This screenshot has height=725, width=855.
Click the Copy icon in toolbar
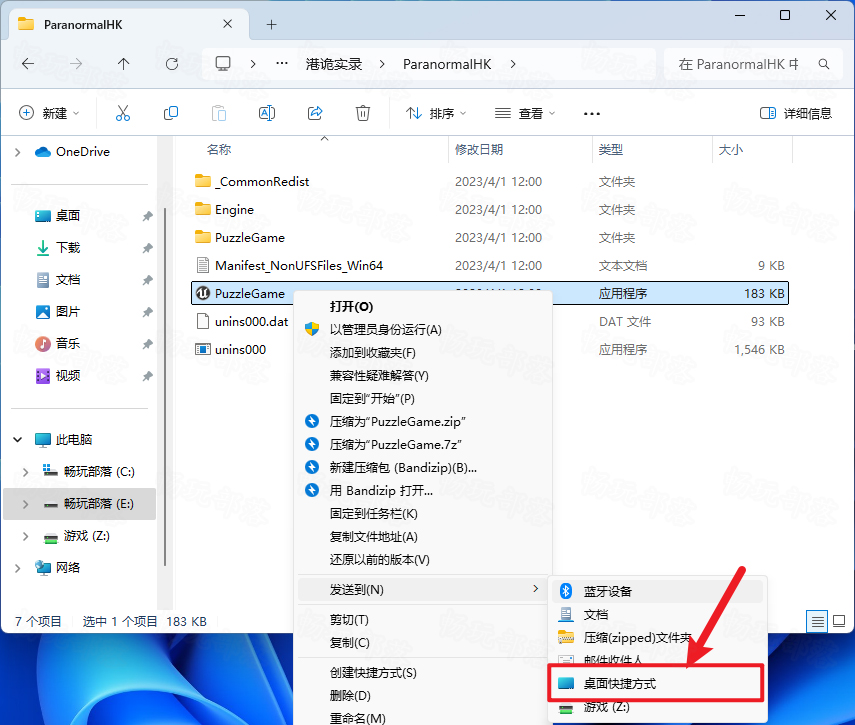171,113
